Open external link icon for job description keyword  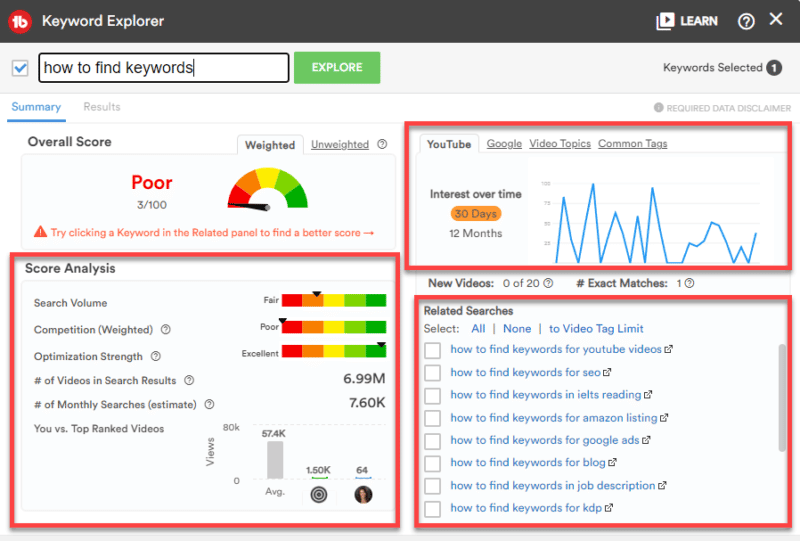(662, 485)
